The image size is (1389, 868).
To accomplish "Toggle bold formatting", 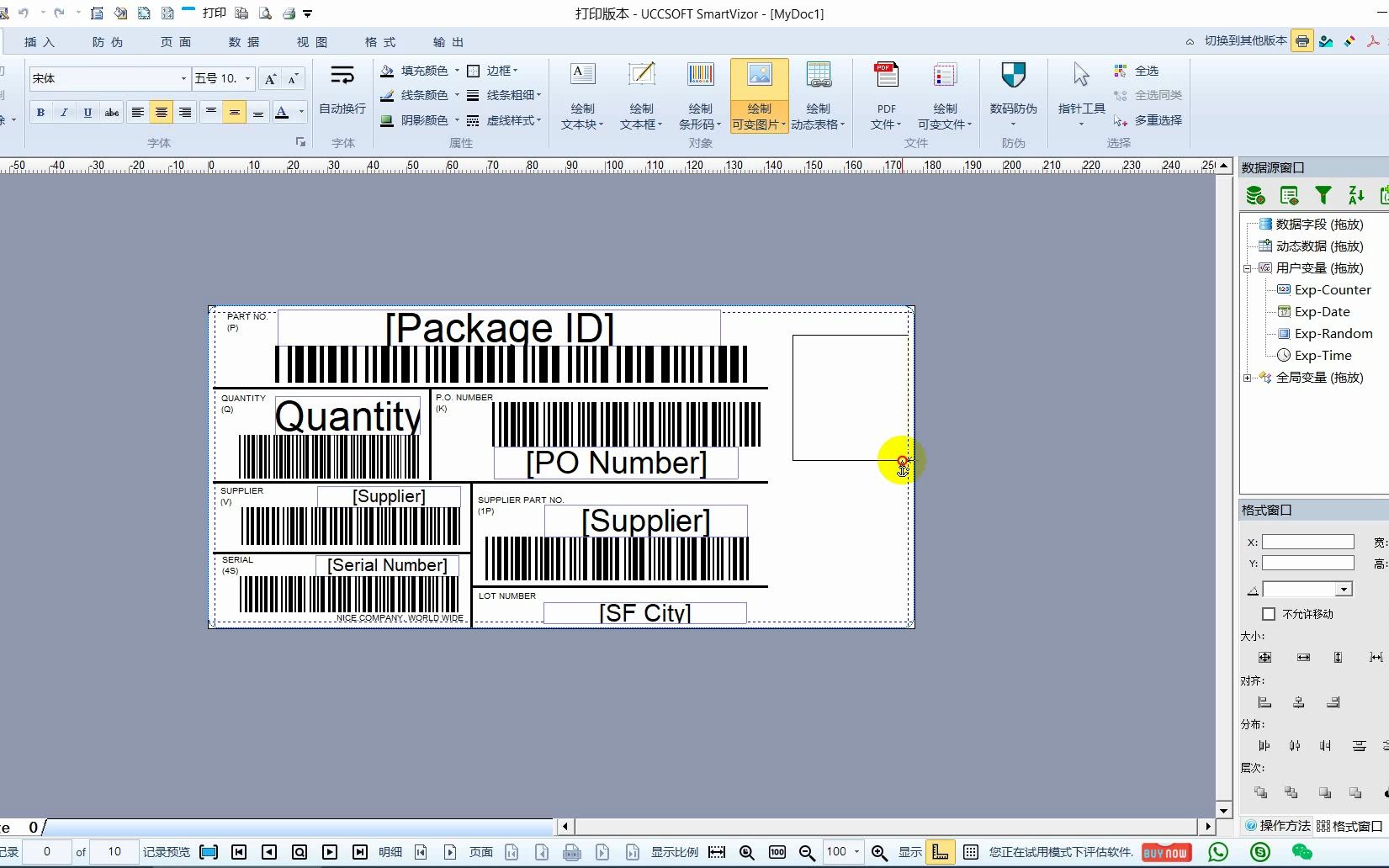I will pyautogui.click(x=40, y=112).
